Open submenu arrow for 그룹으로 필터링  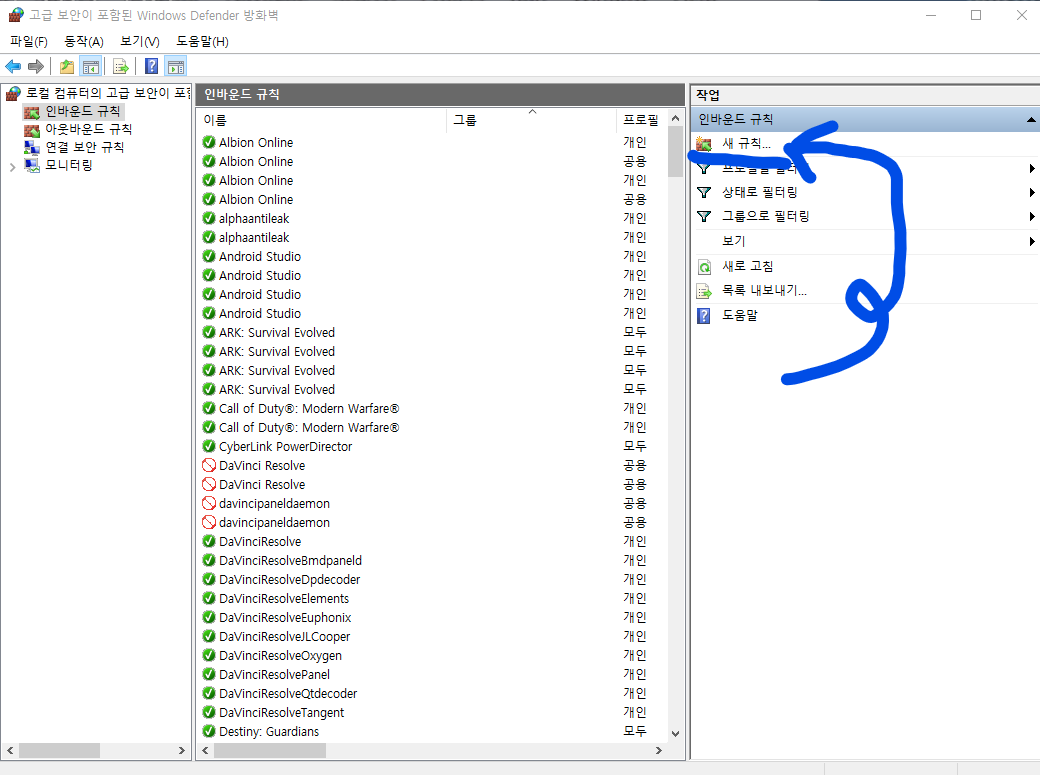point(1032,216)
